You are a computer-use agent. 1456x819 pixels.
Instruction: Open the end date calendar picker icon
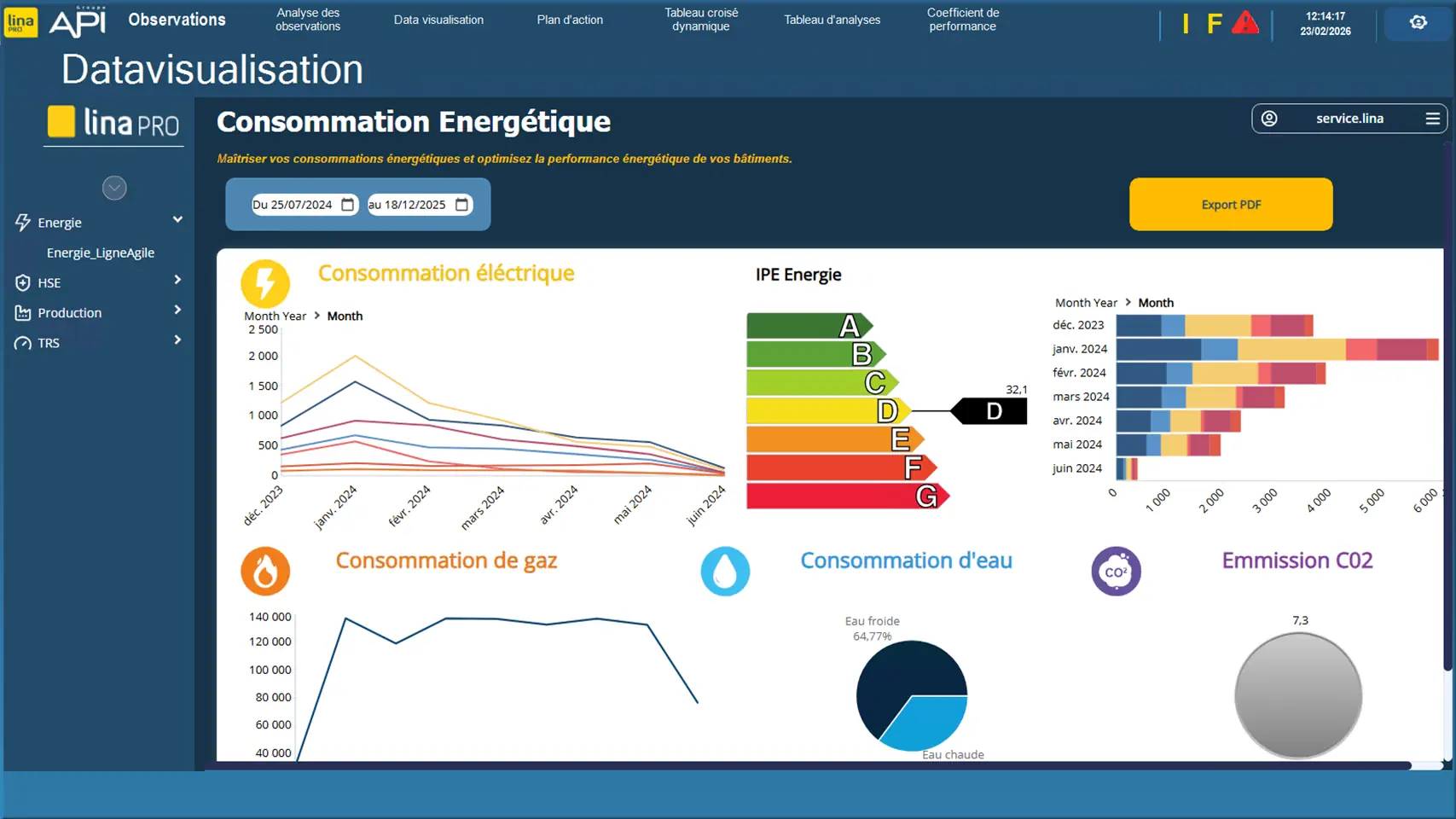coord(461,205)
